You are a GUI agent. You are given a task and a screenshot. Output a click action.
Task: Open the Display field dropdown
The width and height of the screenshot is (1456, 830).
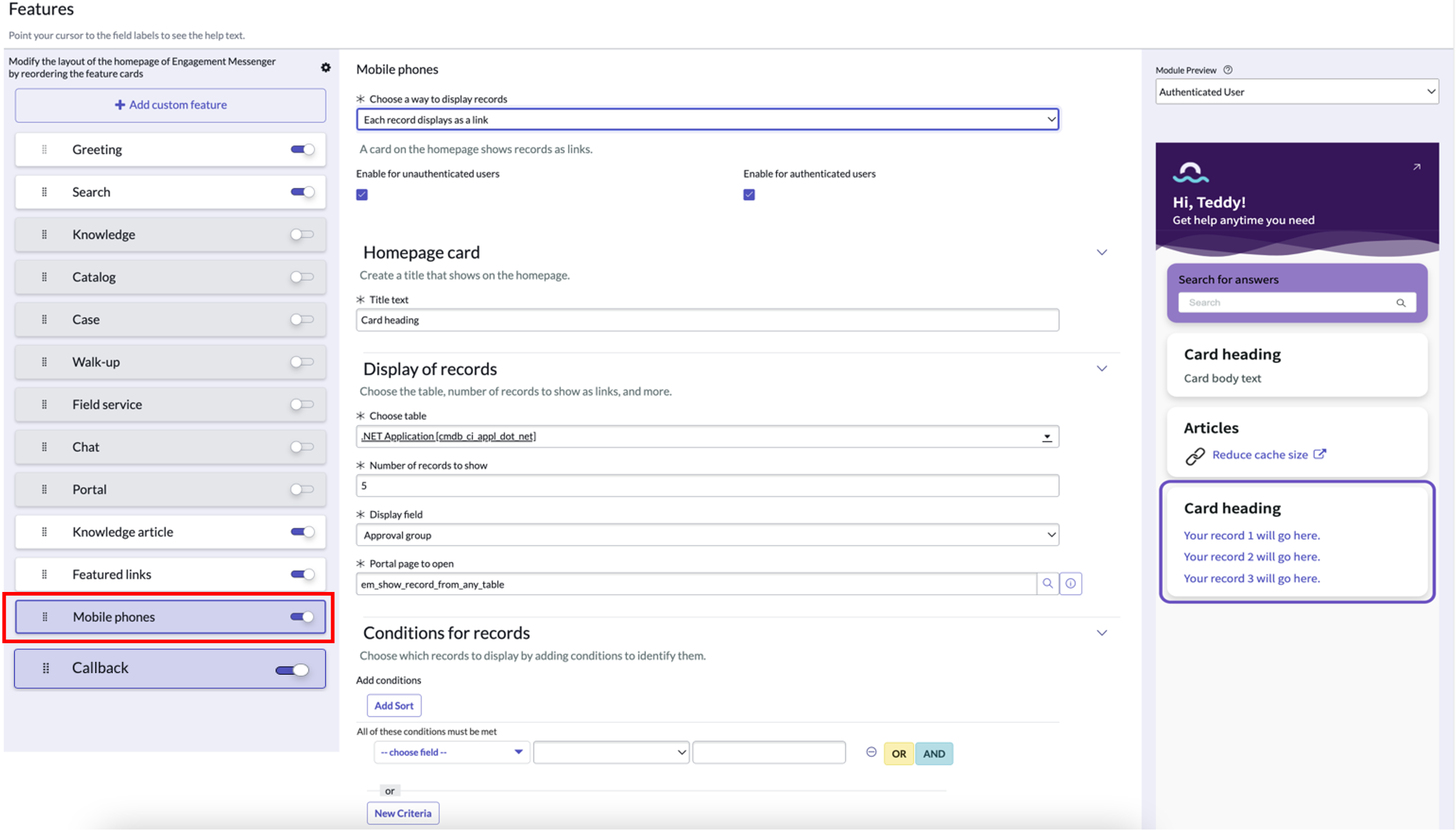coord(708,535)
